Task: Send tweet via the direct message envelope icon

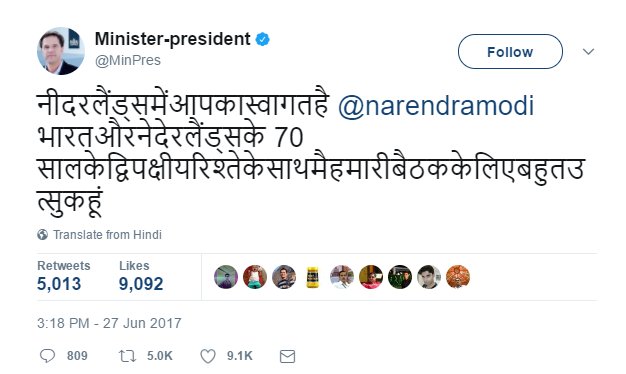Action: click(x=287, y=356)
